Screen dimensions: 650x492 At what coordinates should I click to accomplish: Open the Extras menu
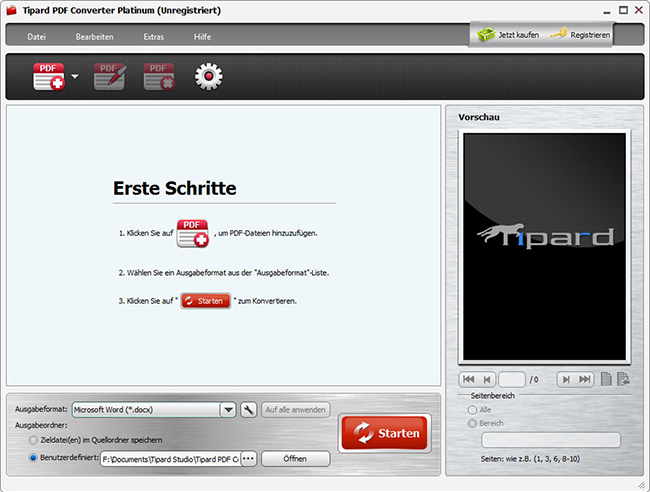tap(154, 36)
